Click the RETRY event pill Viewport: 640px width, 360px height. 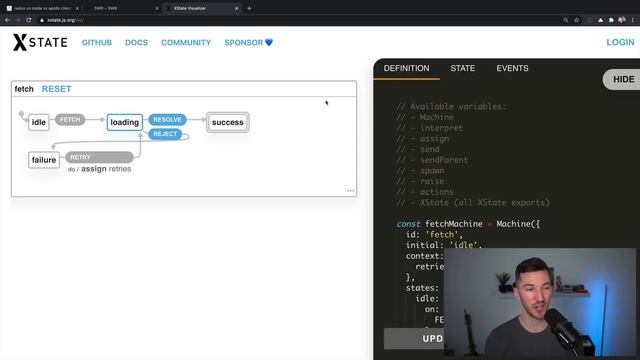[x=99, y=157]
